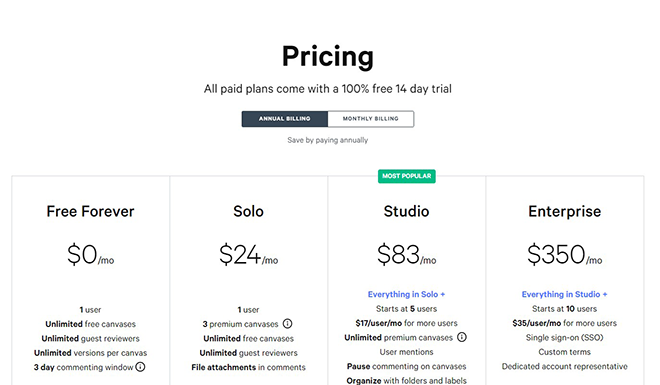Click the $350/mo Enterprise price
This screenshot has height=385, width=660.
click(564, 255)
